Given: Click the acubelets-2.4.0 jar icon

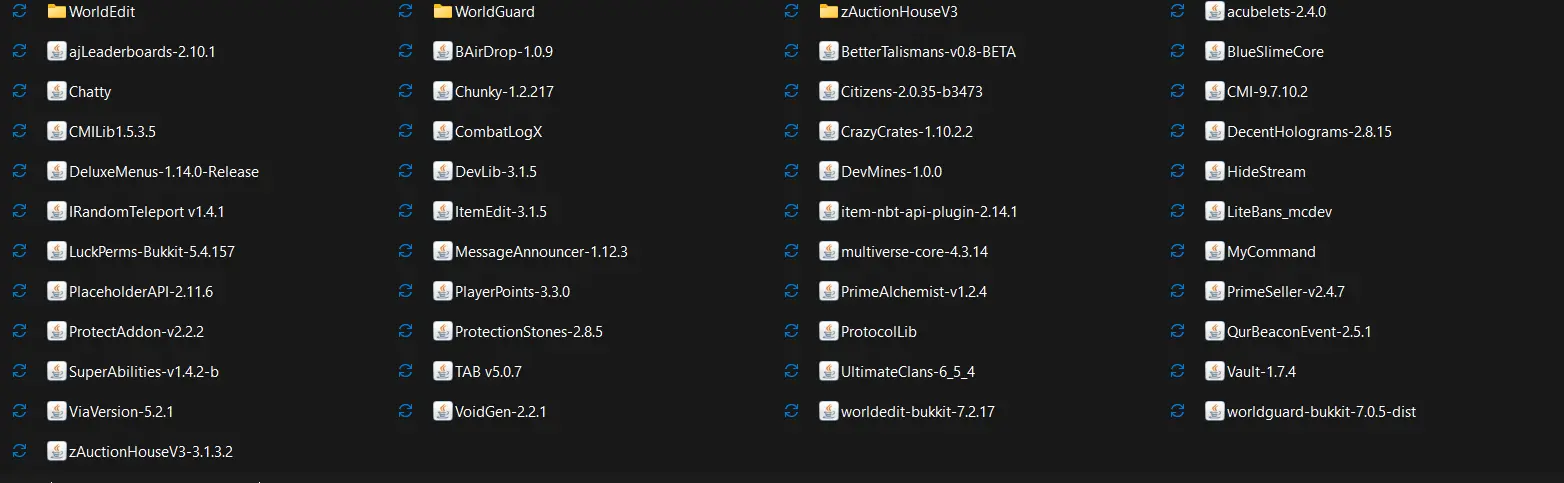Looking at the screenshot, I should coord(1214,11).
